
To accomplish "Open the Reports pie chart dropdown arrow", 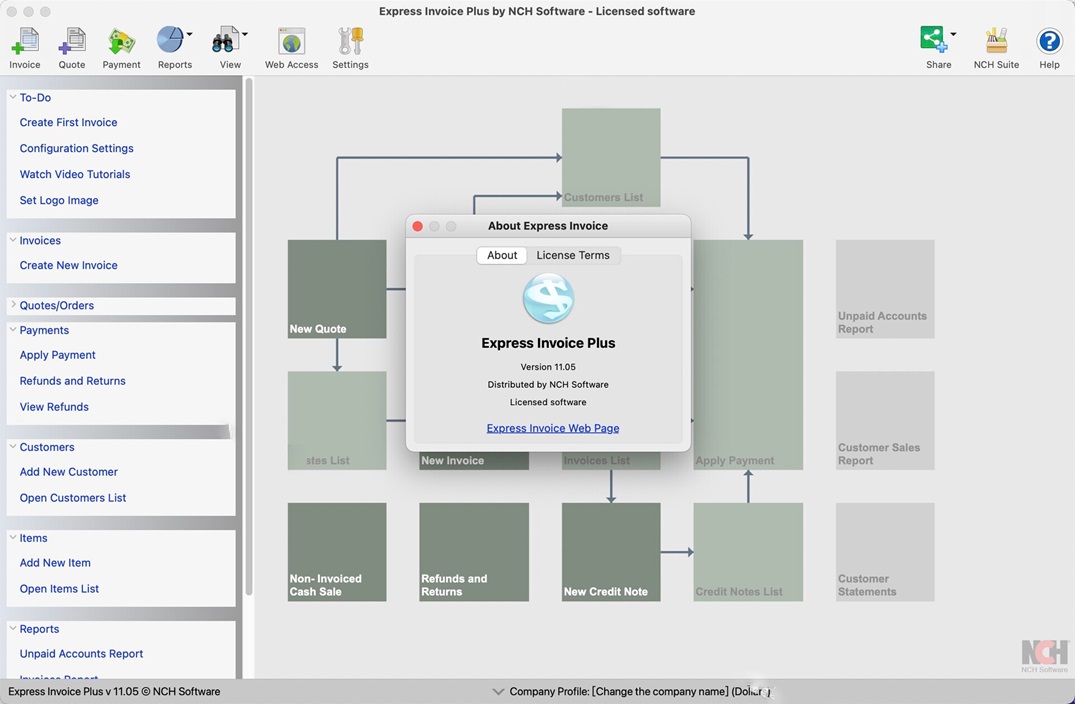I will point(189,34).
